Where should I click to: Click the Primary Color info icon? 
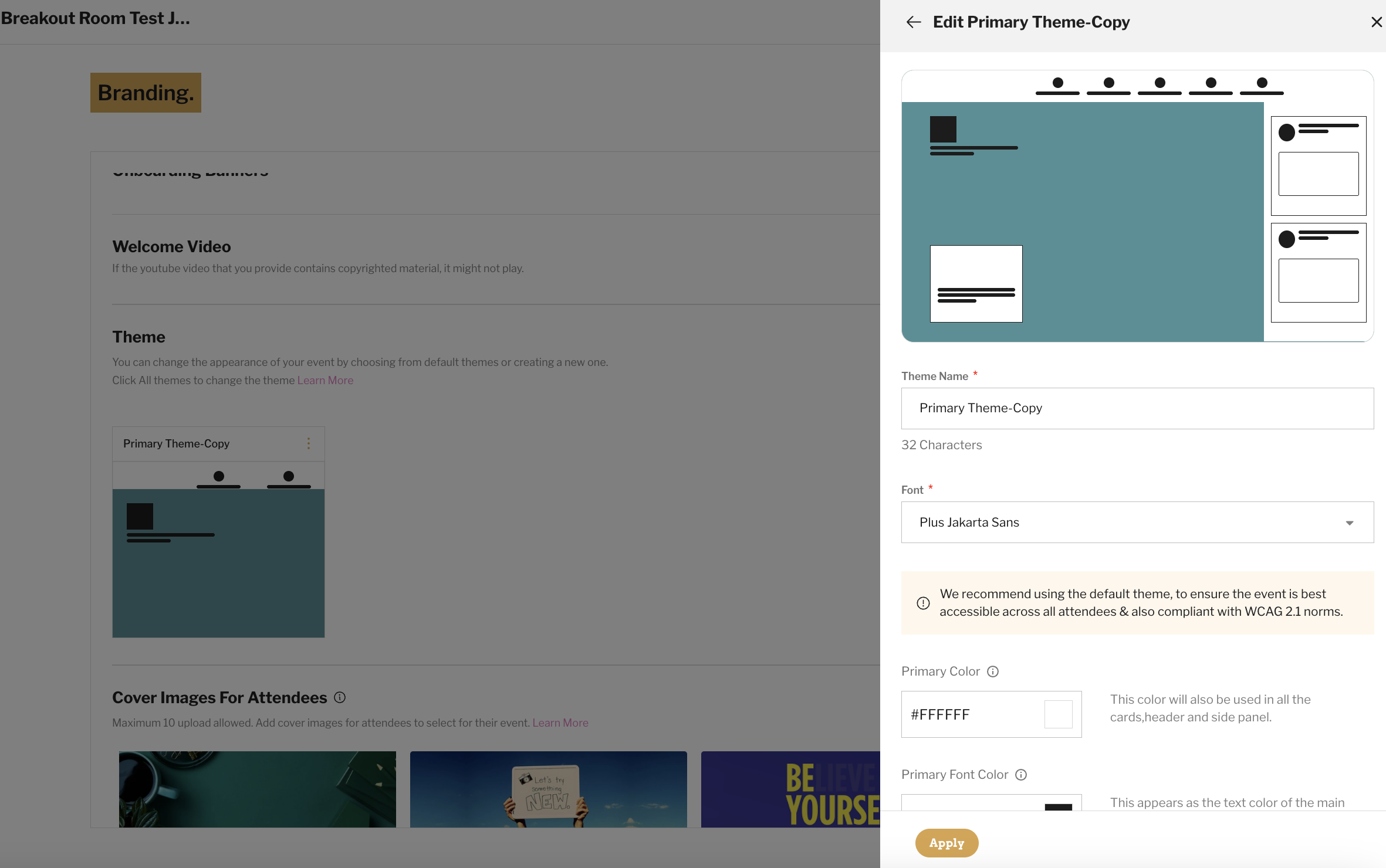pyautogui.click(x=993, y=672)
